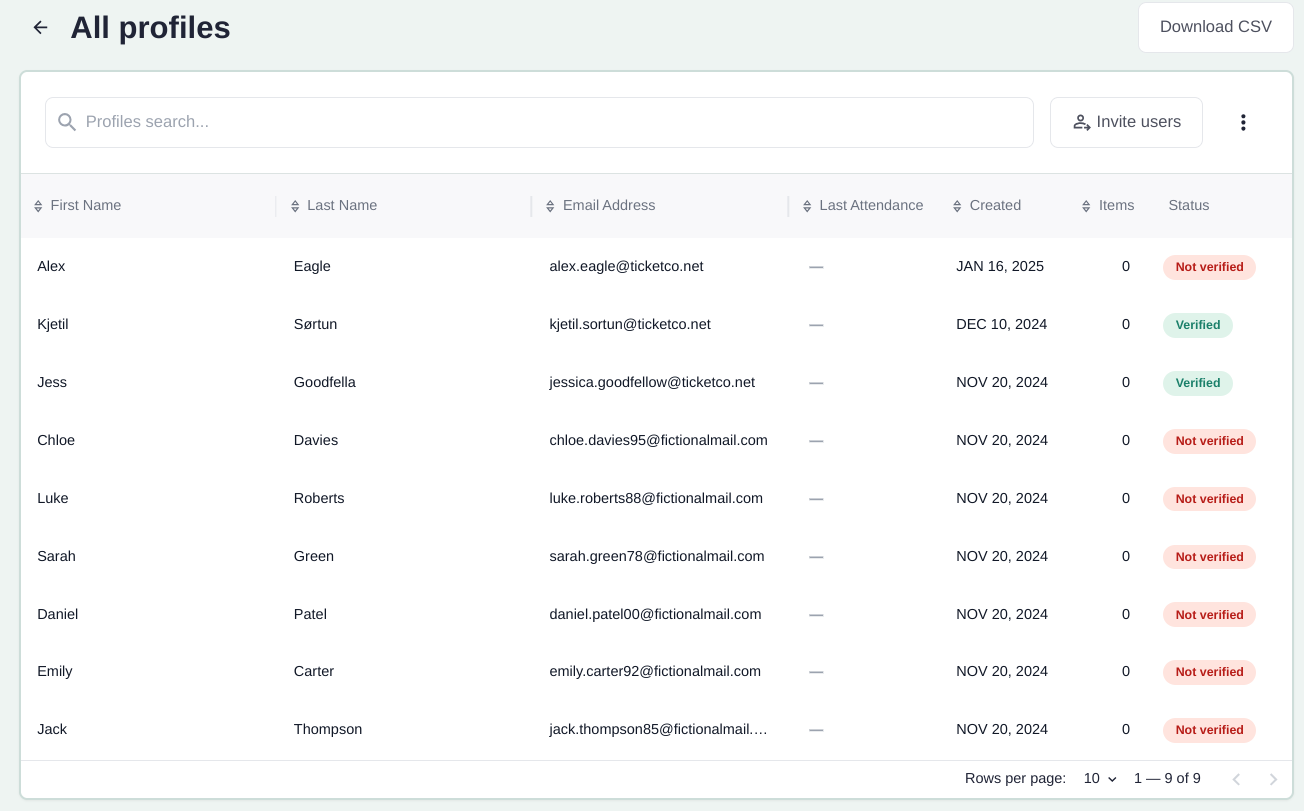This screenshot has height=811, width=1304.
Task: Sort the Items column
Action: click(1085, 205)
